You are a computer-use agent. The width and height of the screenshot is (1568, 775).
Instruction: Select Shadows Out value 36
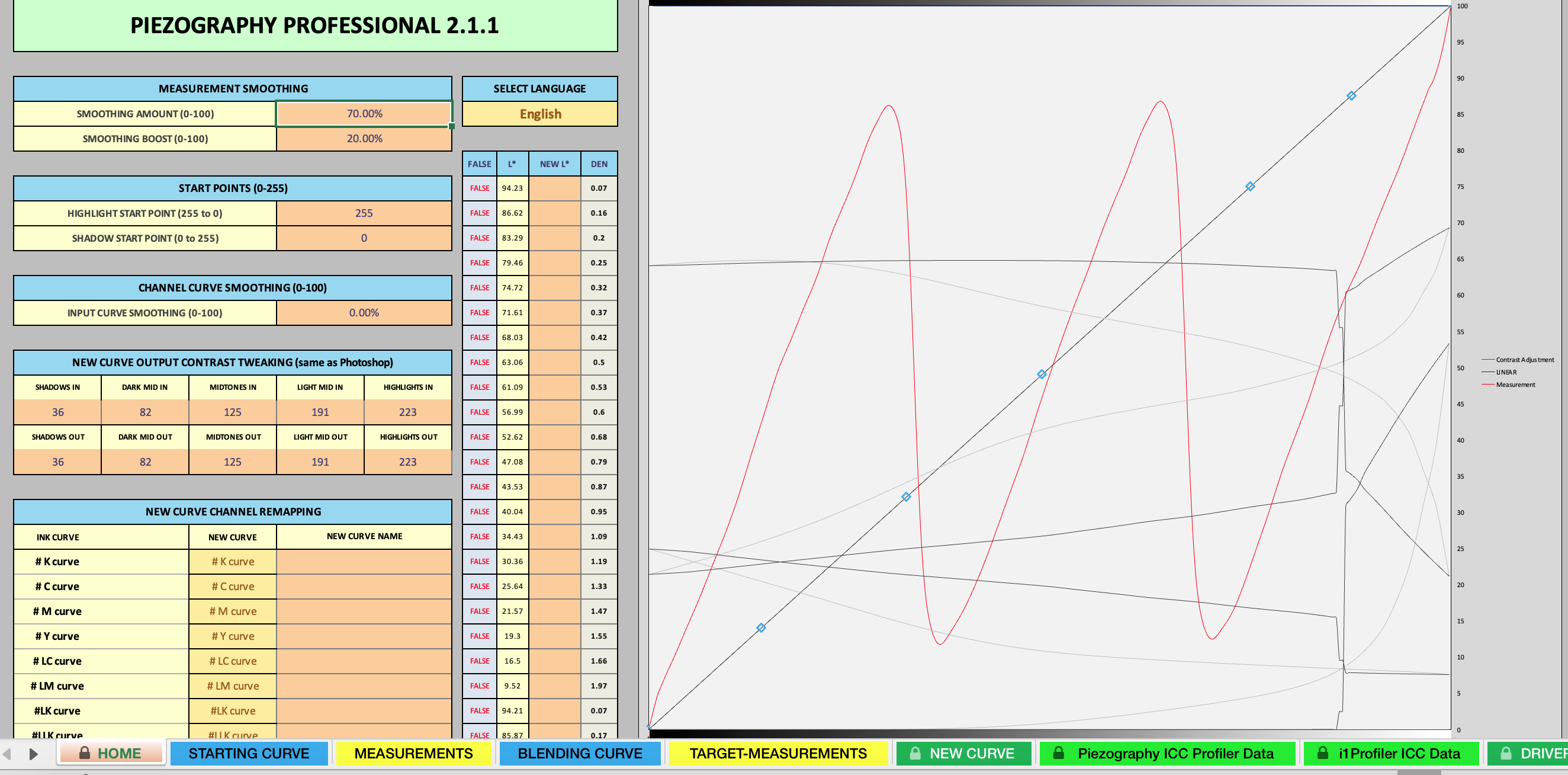pyautogui.click(x=58, y=462)
